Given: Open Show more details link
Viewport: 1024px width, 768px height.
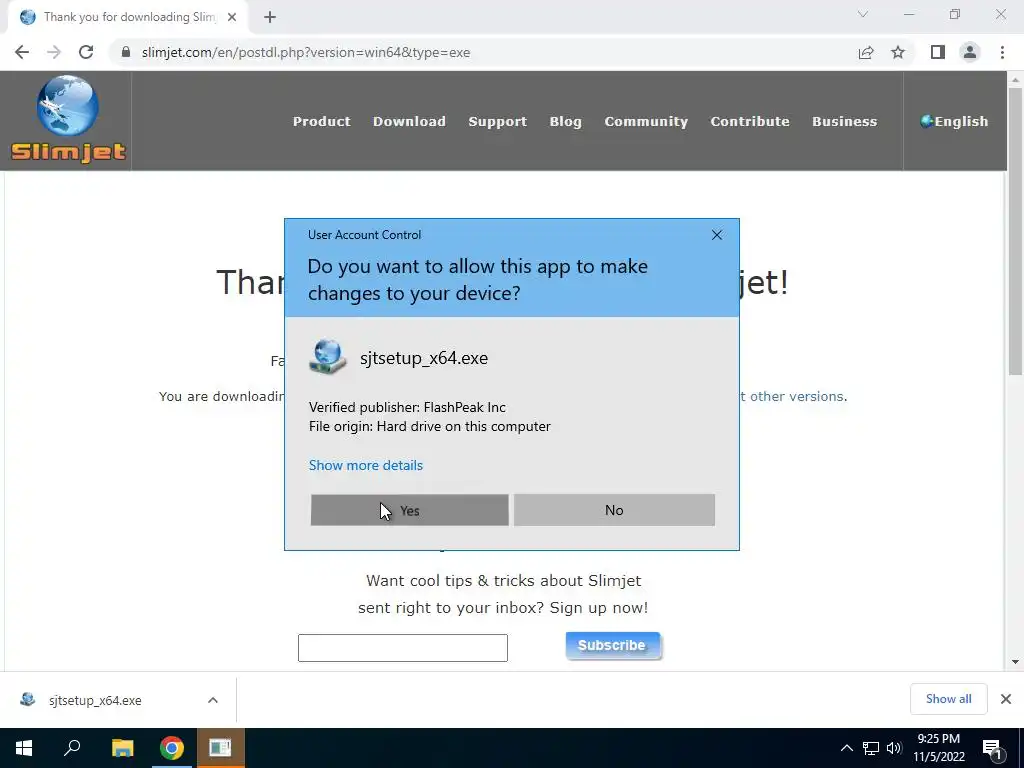Looking at the screenshot, I should click(x=366, y=465).
